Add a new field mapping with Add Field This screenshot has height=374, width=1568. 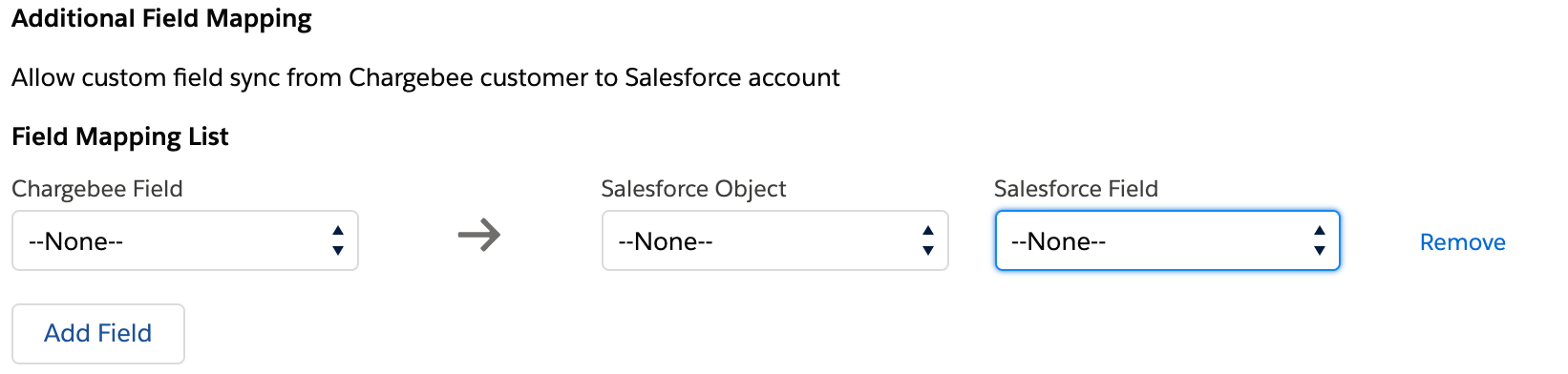pos(98,333)
